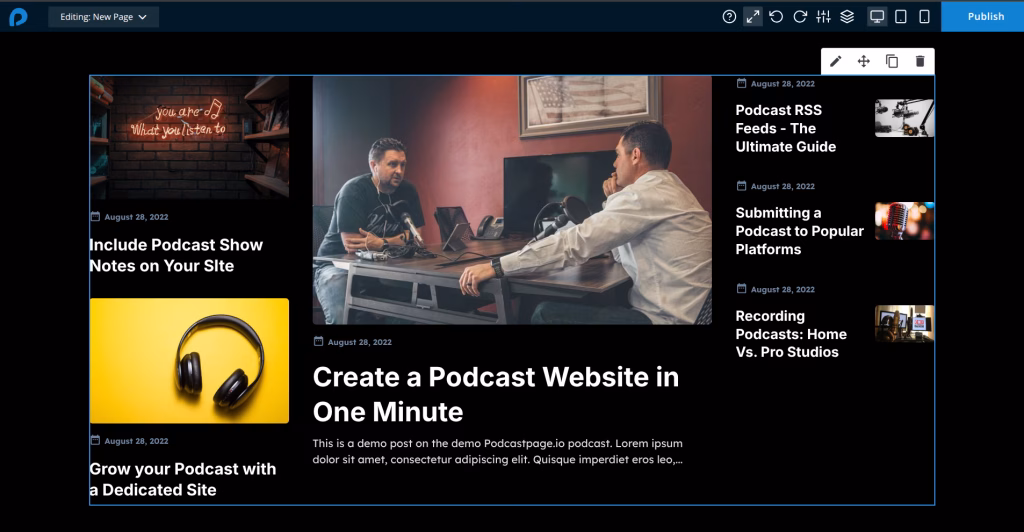The image size is (1024, 532).
Task: Open Include Podcast Show Notes post title
Action: pos(176,255)
